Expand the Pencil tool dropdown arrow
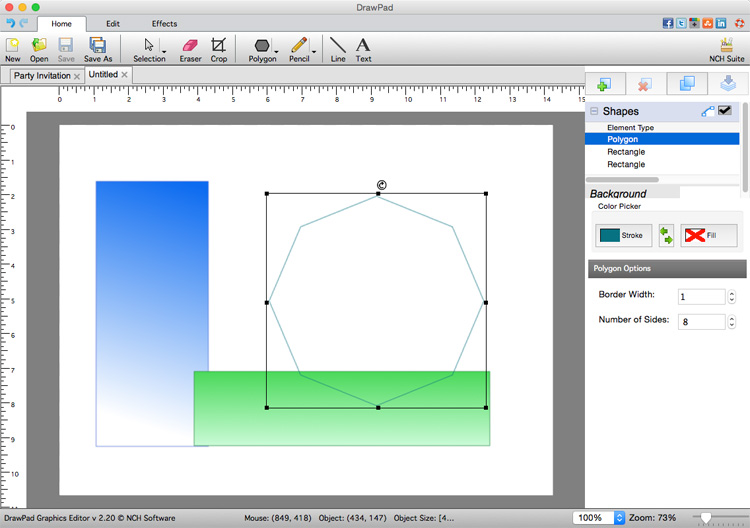This screenshot has width=750, height=528. pos(314,50)
